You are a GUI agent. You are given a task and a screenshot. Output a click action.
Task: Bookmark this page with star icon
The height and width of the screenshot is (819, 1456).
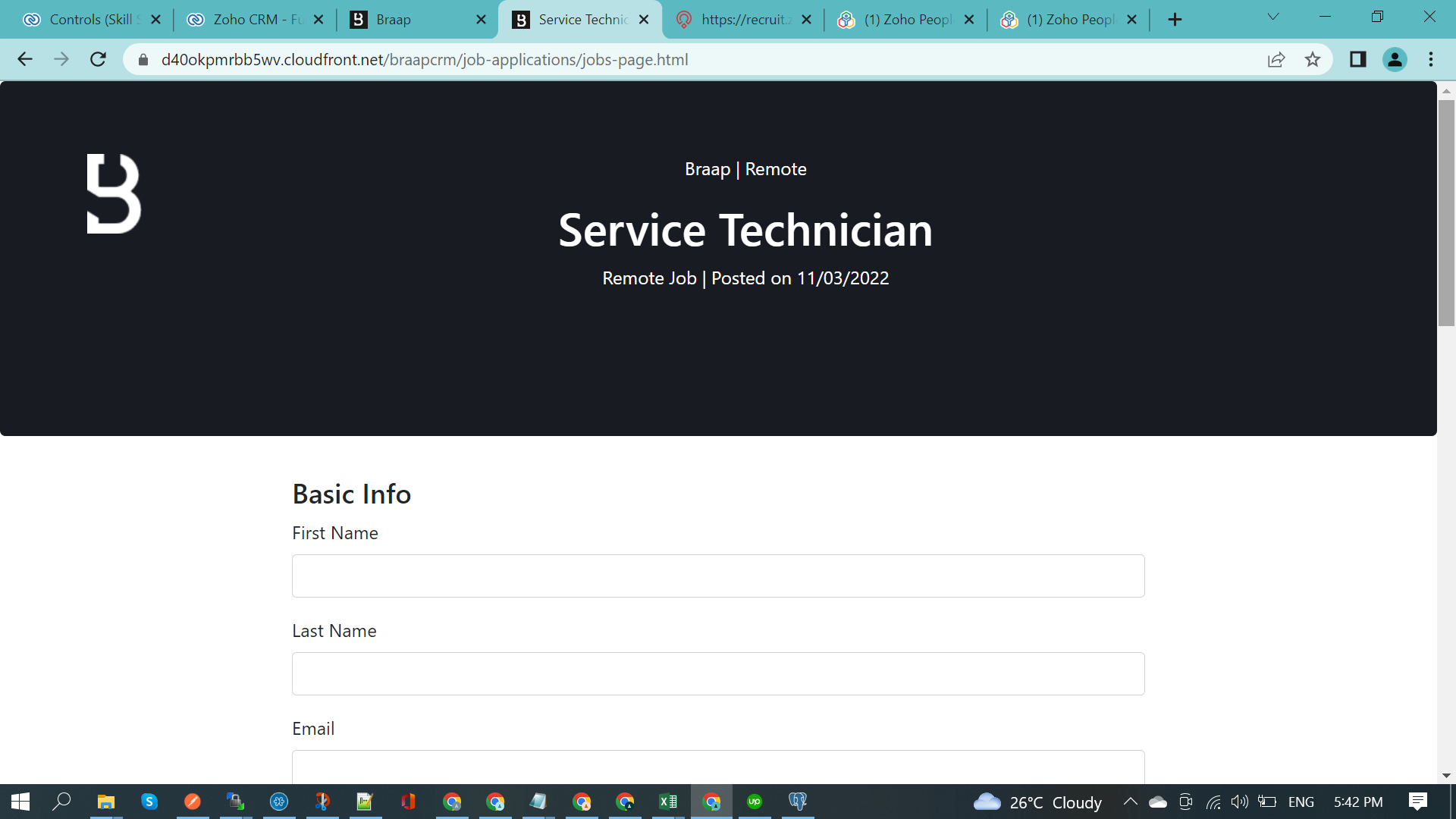click(1313, 59)
